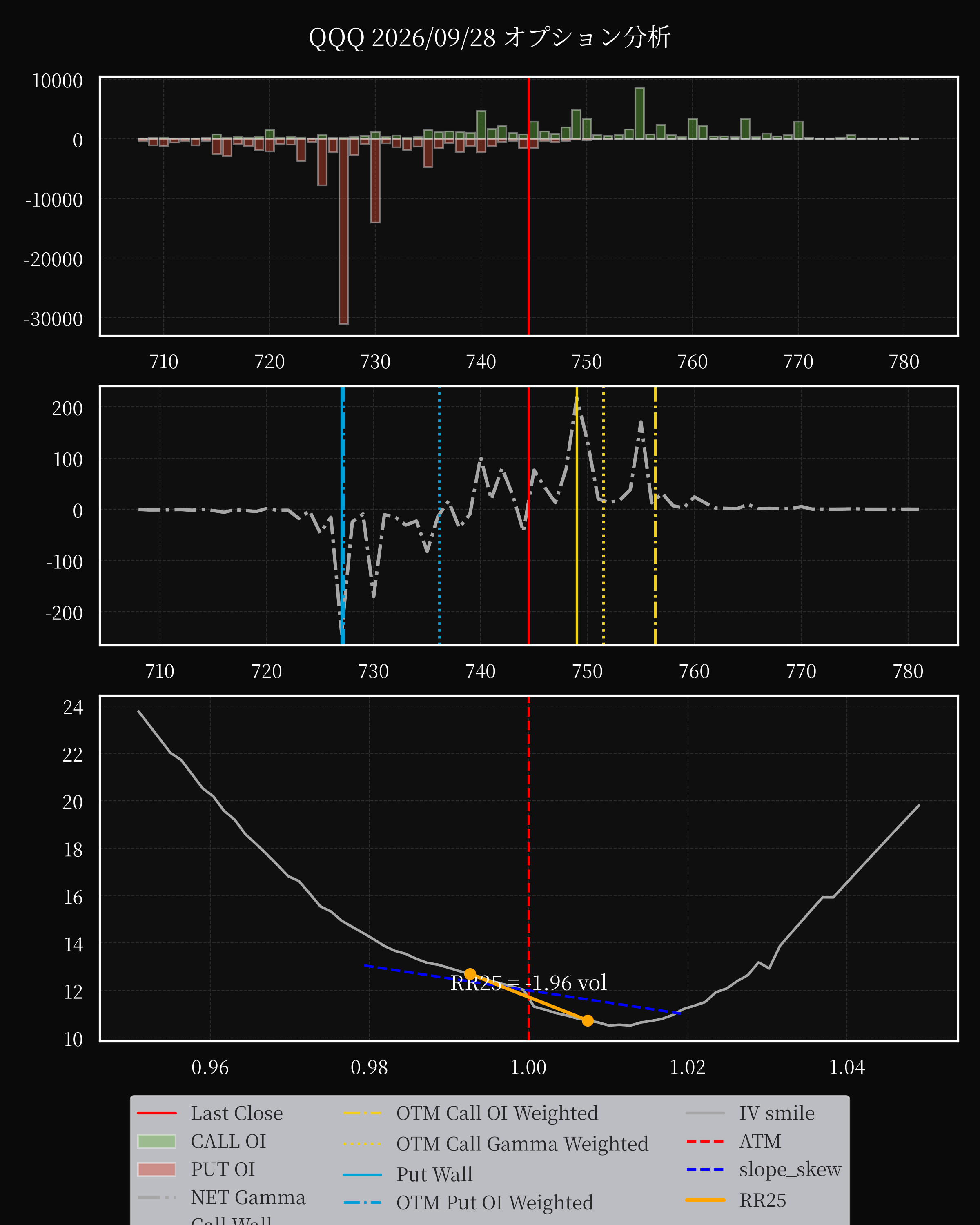
Task: Click the blue dashed slope_skew line
Action: pyautogui.click(x=523, y=989)
